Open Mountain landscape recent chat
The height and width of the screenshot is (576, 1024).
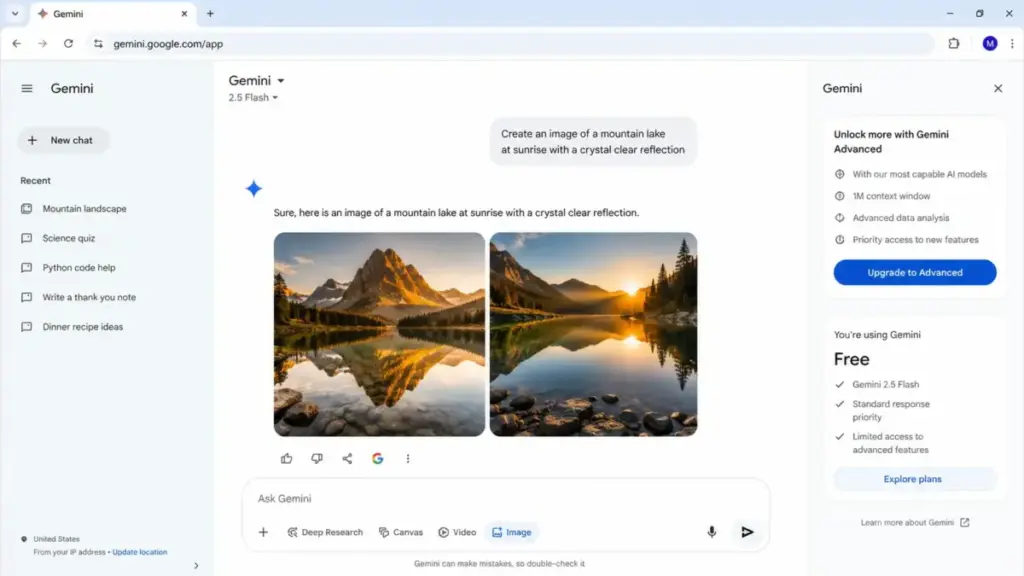[x=84, y=209]
